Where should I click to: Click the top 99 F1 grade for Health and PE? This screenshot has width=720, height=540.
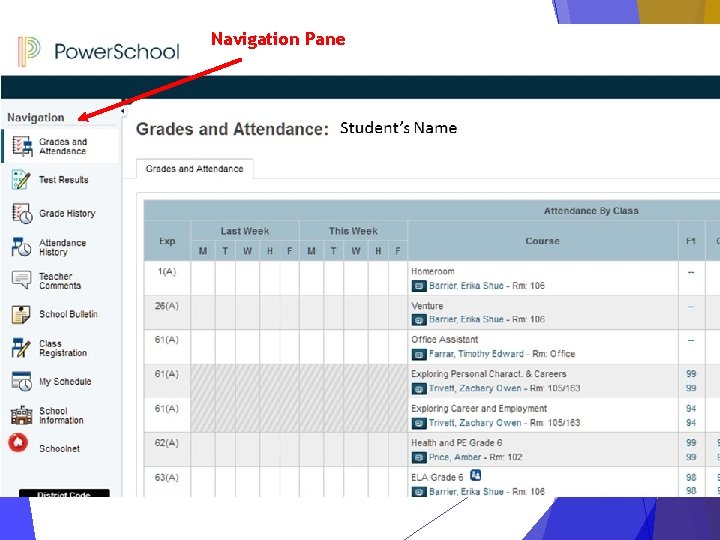691,443
